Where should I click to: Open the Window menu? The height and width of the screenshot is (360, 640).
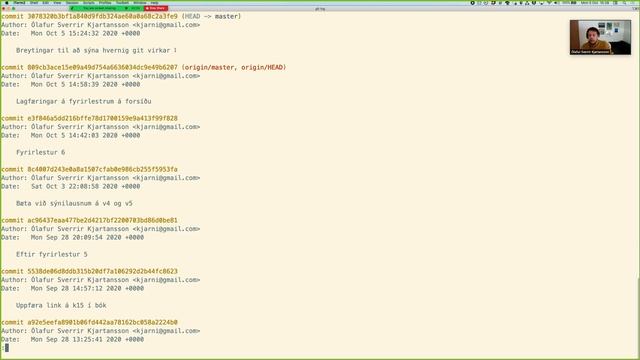pyautogui.click(x=140, y=3)
